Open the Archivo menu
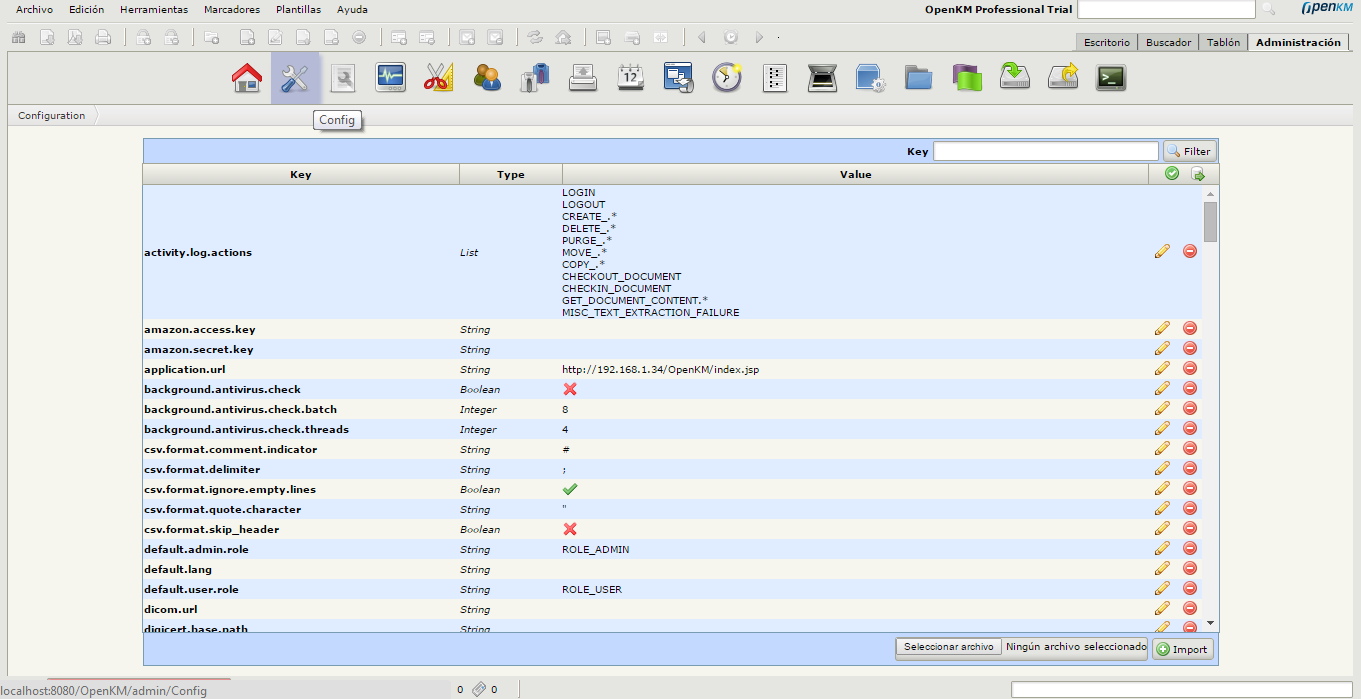 click(34, 10)
